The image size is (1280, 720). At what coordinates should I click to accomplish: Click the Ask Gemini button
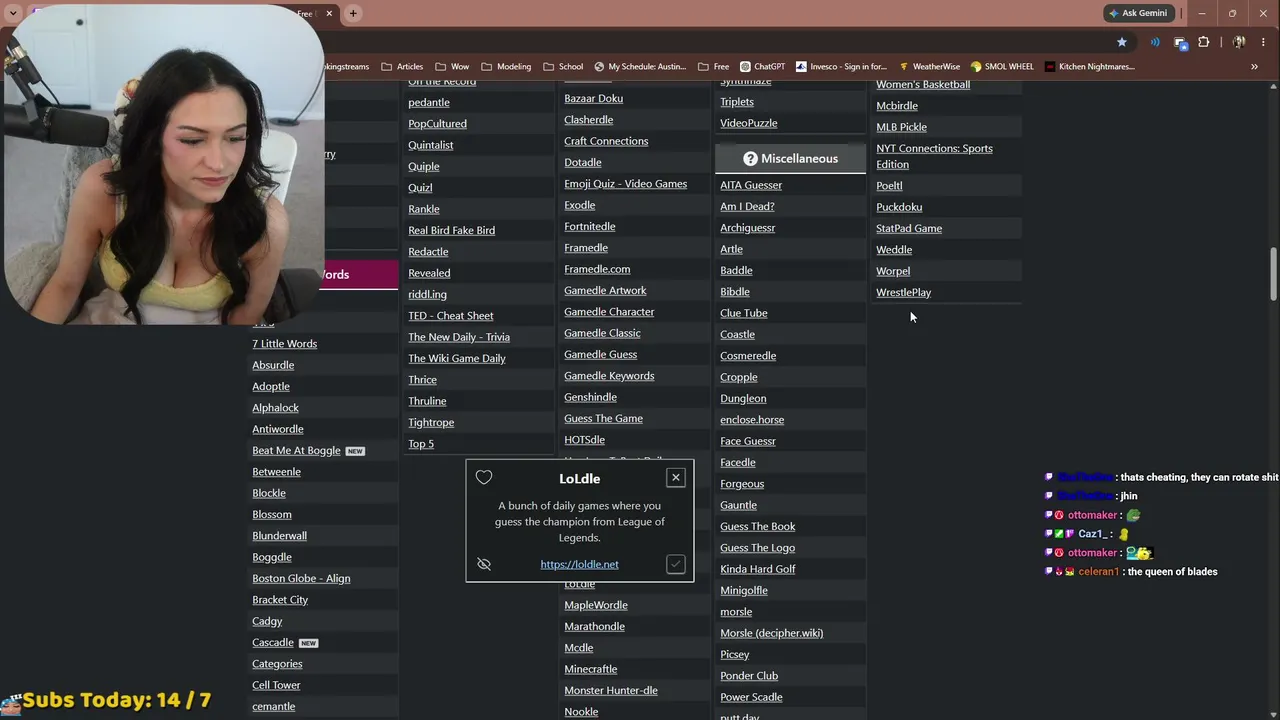click(x=1138, y=13)
